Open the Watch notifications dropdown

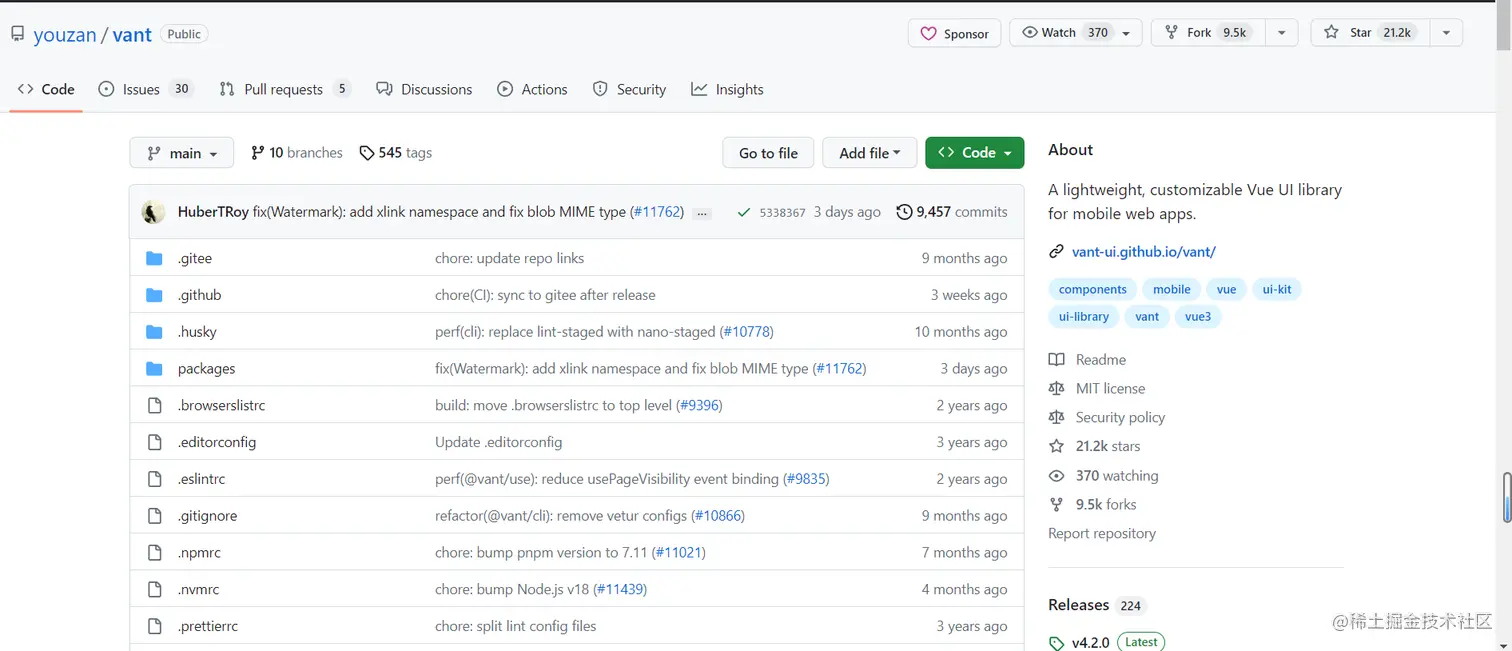pos(1075,33)
